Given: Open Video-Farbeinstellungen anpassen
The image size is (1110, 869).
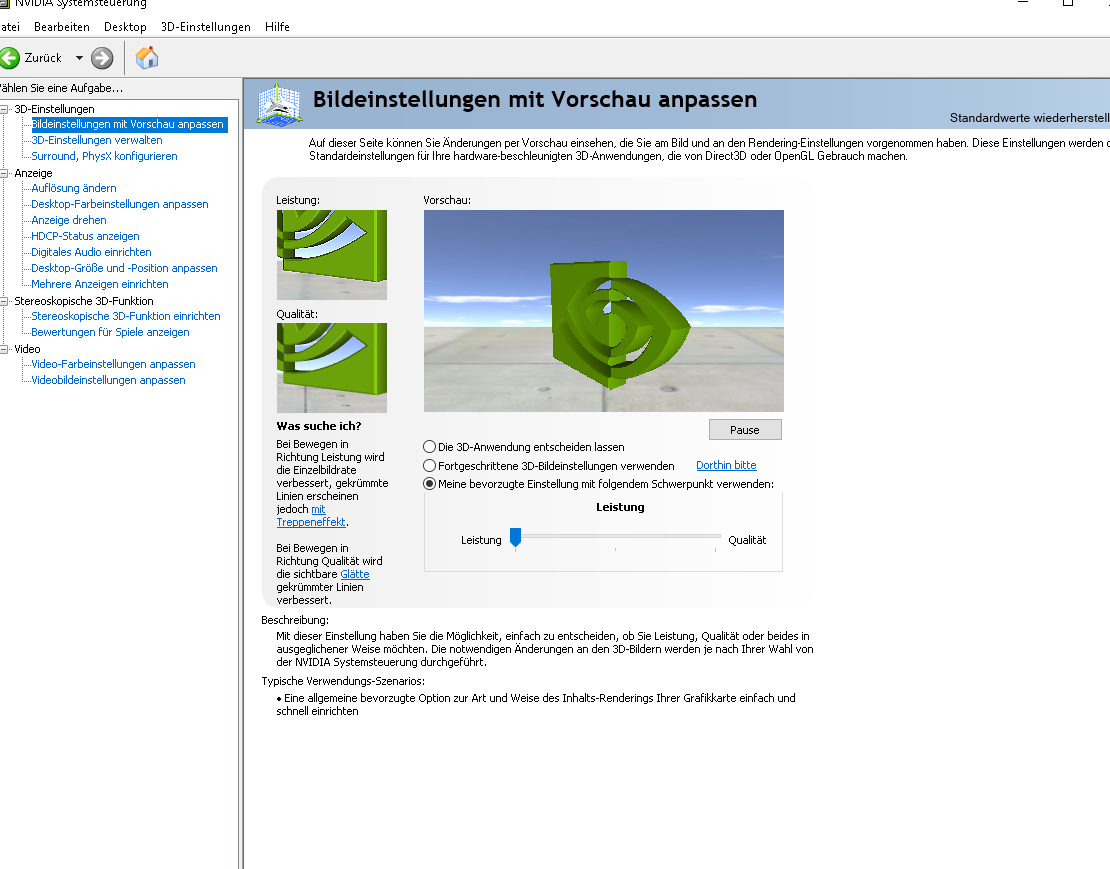Looking at the screenshot, I should [x=113, y=364].
